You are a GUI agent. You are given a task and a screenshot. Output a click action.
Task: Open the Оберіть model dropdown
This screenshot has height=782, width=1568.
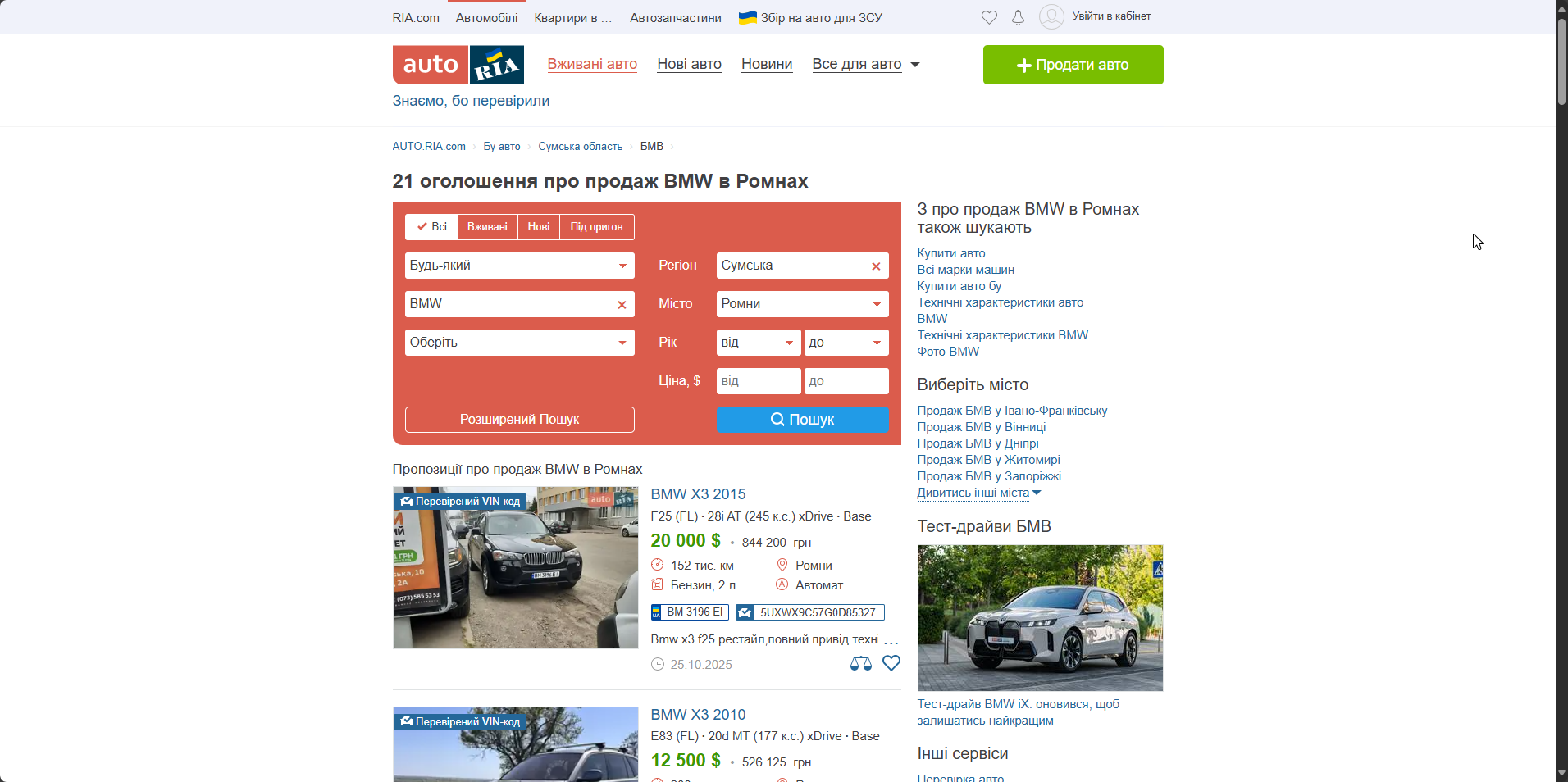tap(520, 343)
